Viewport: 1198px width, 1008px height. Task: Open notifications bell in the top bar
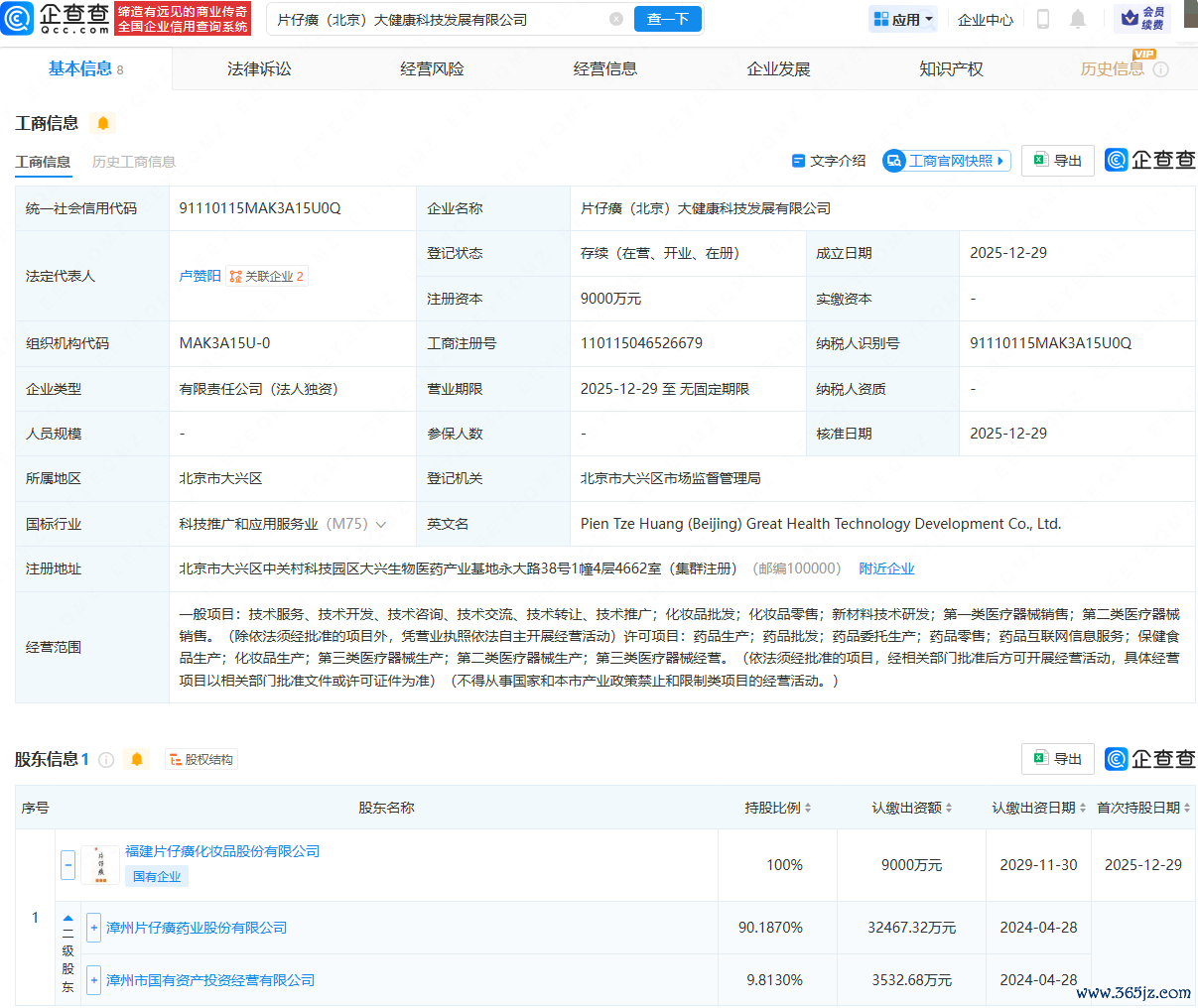1078,19
